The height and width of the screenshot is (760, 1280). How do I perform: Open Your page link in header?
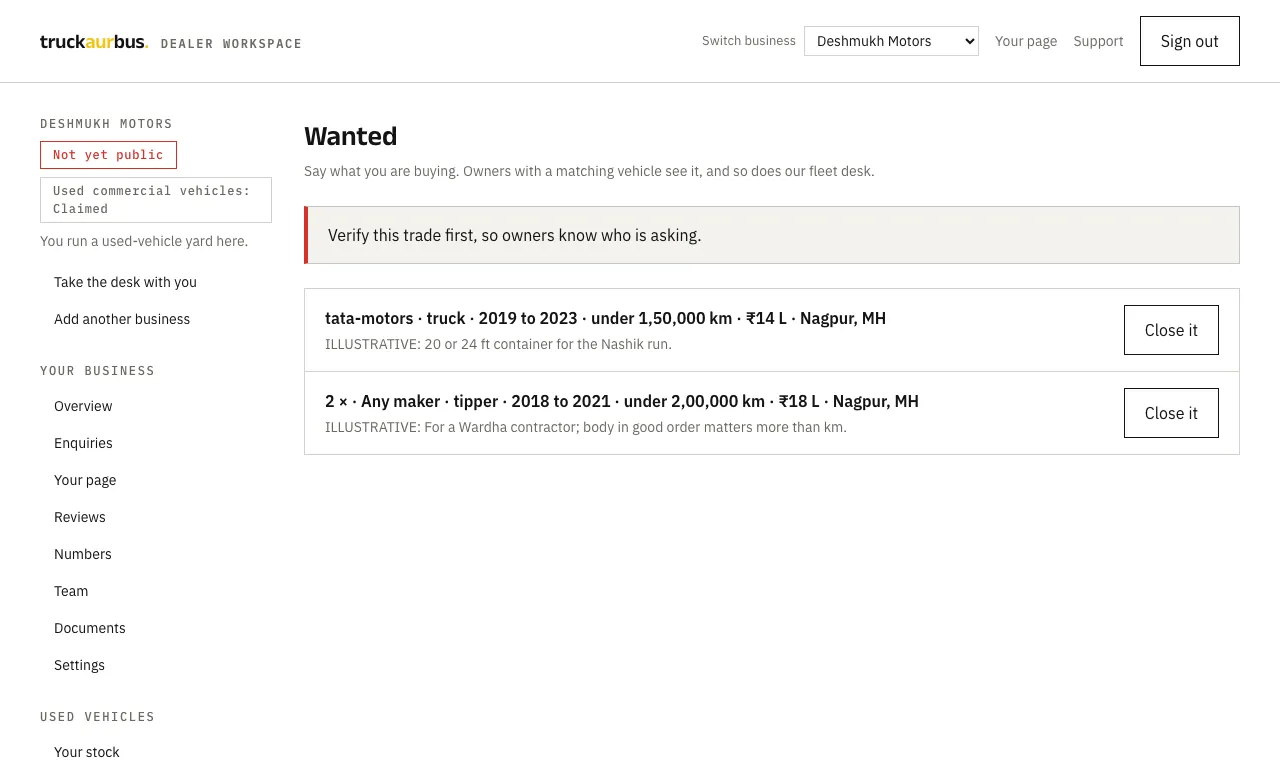coord(1026,41)
